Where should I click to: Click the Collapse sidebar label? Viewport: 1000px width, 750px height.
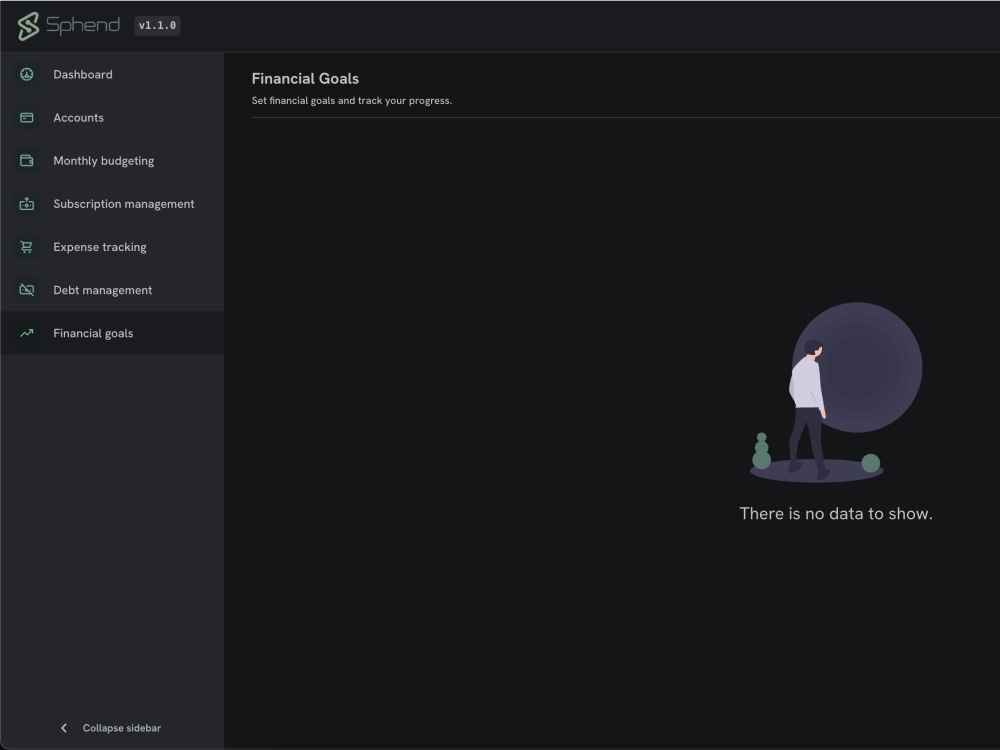click(x=122, y=728)
